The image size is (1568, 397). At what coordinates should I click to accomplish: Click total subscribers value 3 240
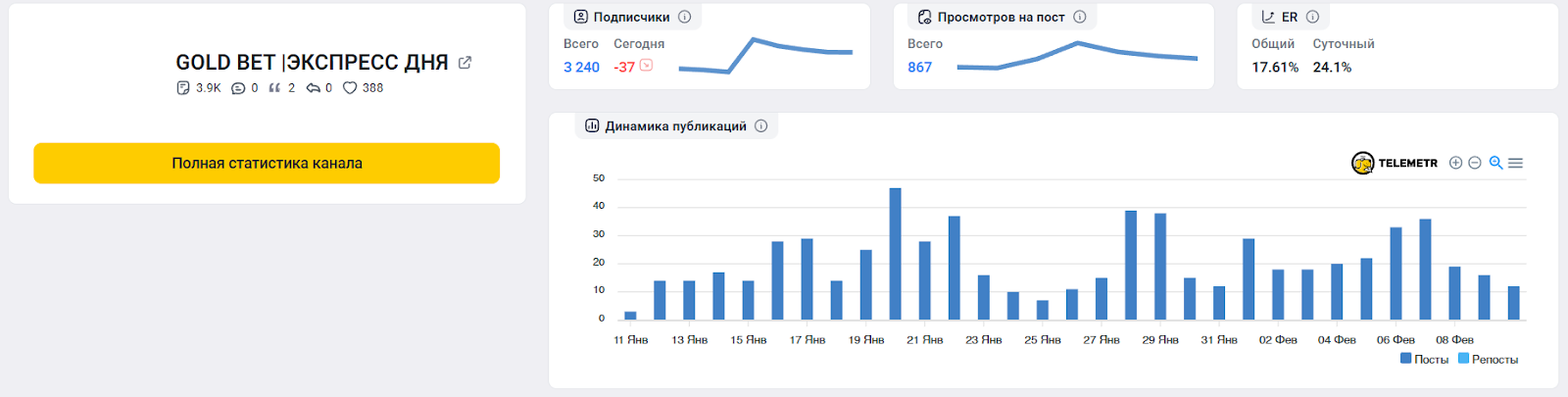[581, 68]
